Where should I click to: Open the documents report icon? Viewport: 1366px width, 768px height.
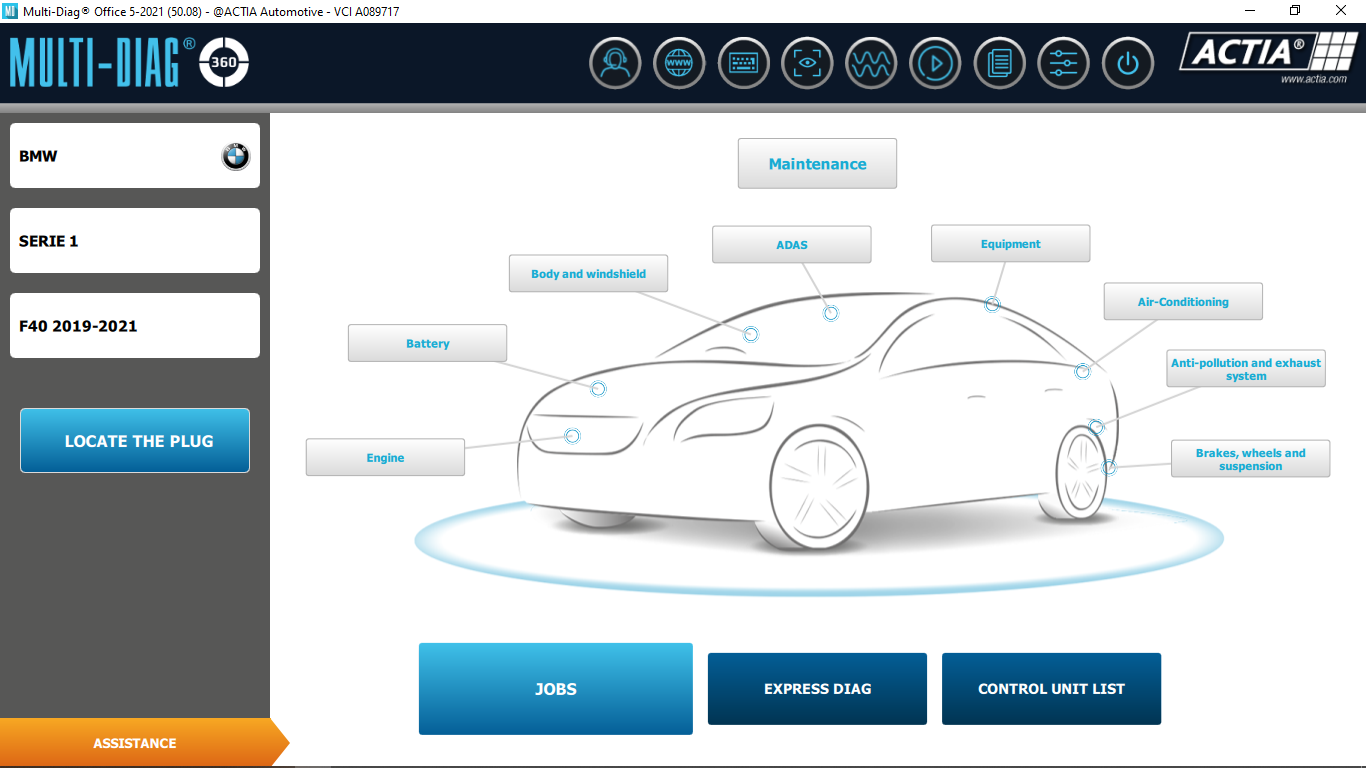[999, 63]
